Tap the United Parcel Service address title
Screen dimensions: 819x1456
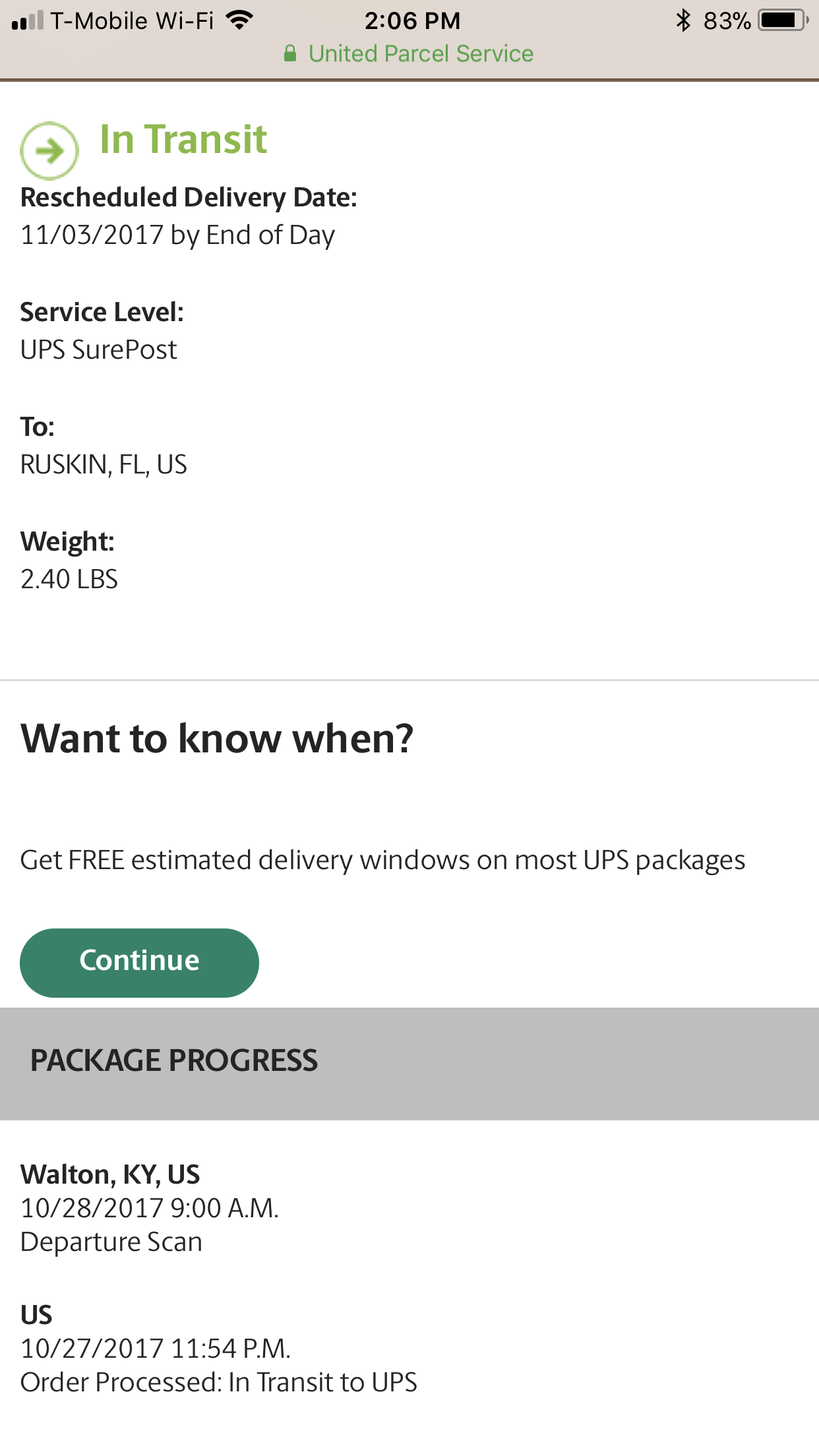[x=421, y=53]
